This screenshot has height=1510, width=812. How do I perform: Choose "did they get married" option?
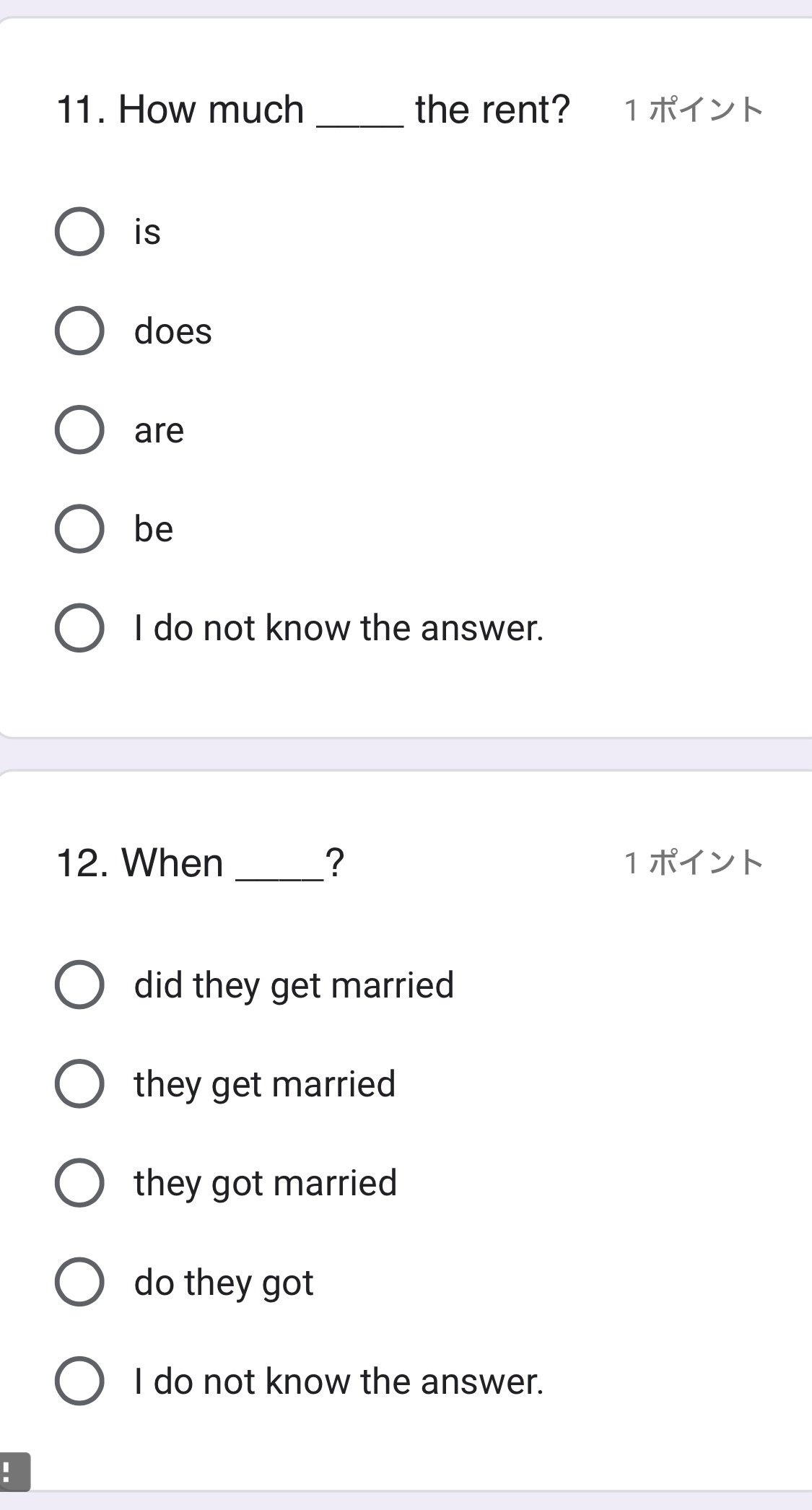pyautogui.click(x=79, y=985)
